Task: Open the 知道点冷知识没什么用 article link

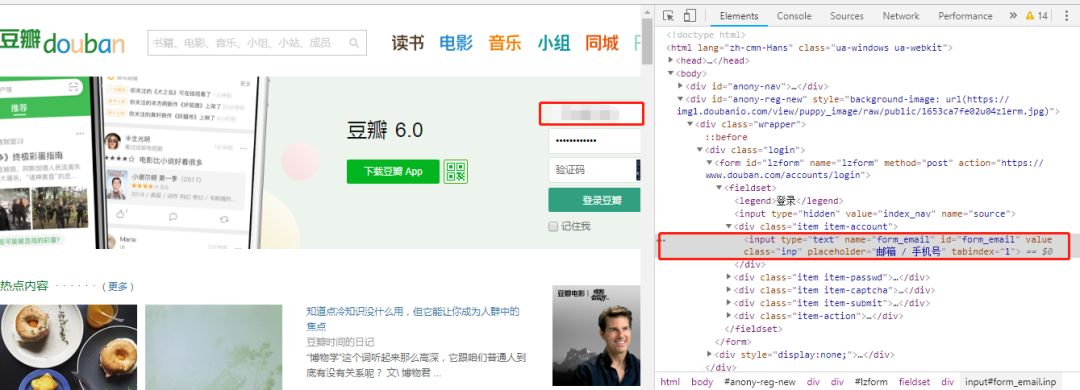Action: pyautogui.click(x=413, y=318)
